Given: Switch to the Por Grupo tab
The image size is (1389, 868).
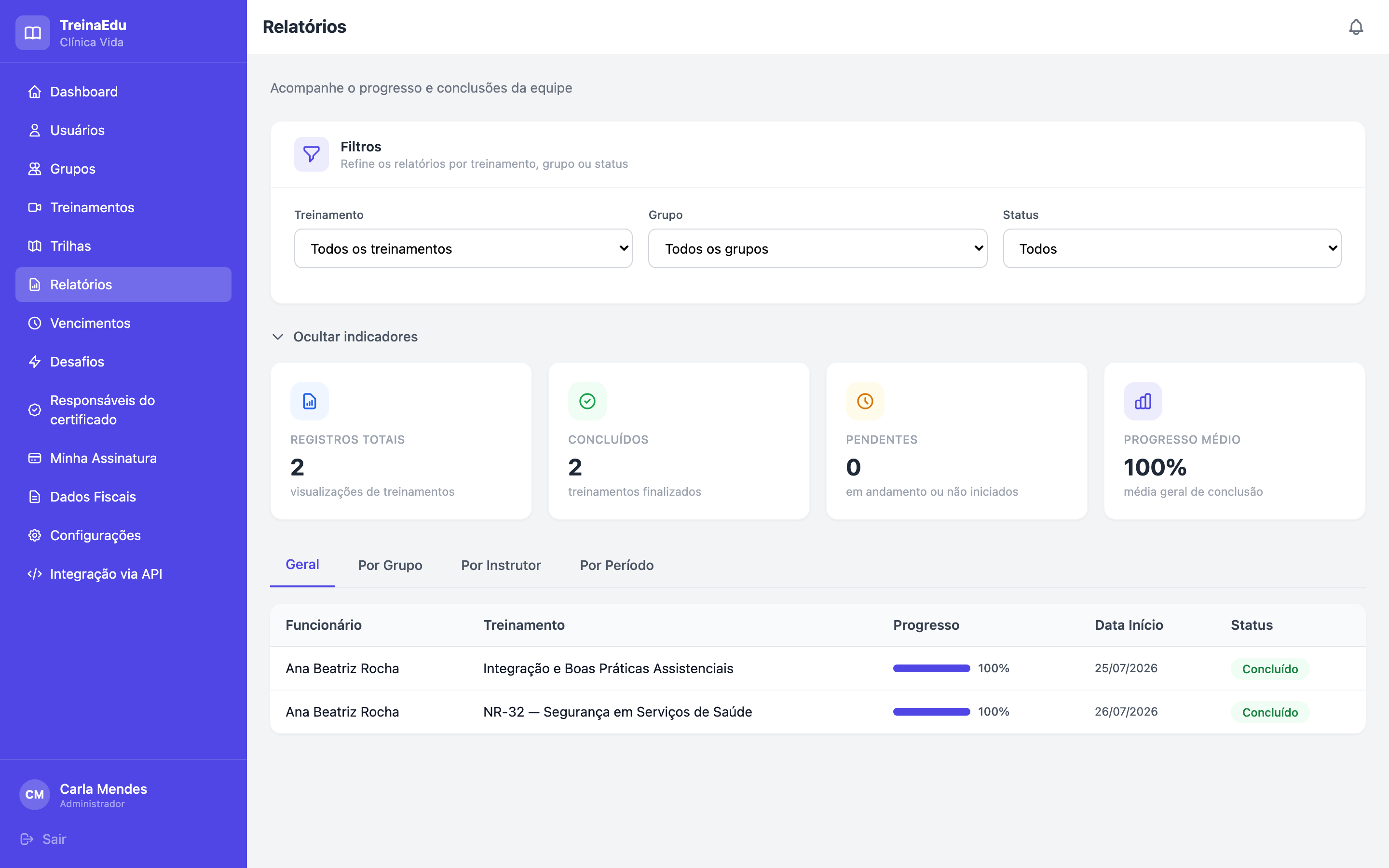Looking at the screenshot, I should tap(390, 566).
